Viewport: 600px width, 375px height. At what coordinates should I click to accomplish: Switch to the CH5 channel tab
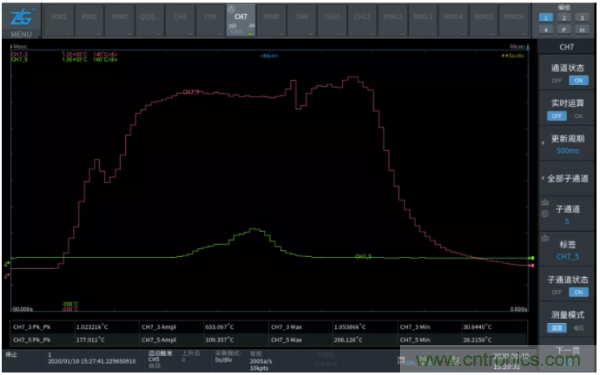[180, 20]
